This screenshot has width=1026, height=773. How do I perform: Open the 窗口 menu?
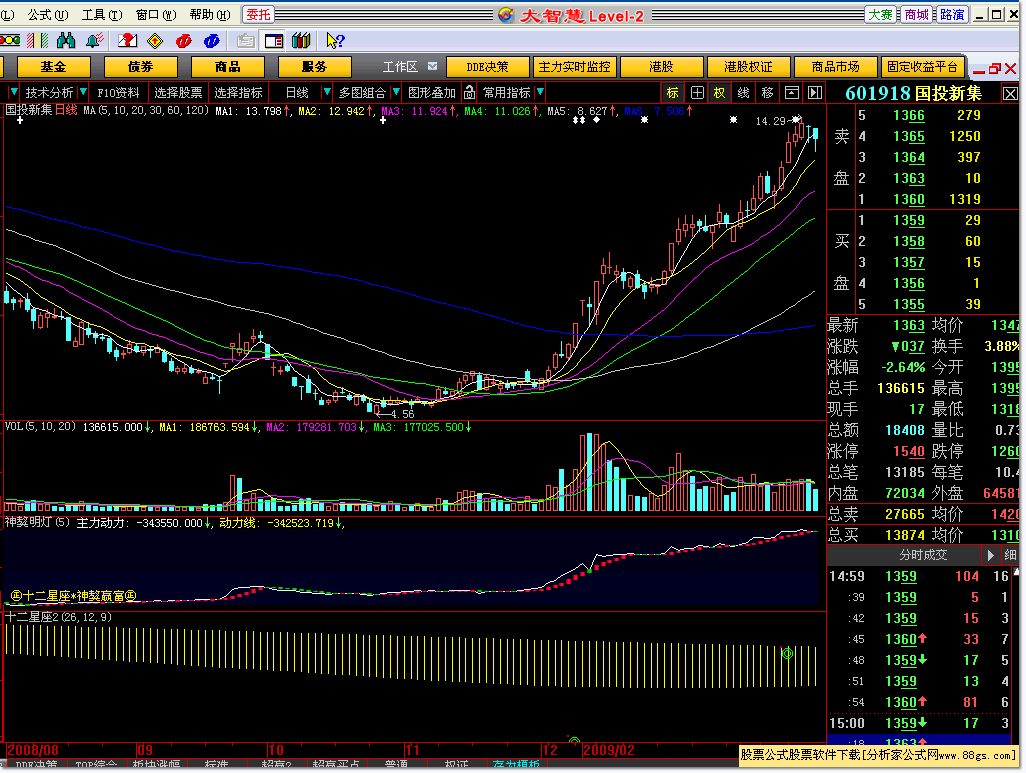click(x=156, y=14)
